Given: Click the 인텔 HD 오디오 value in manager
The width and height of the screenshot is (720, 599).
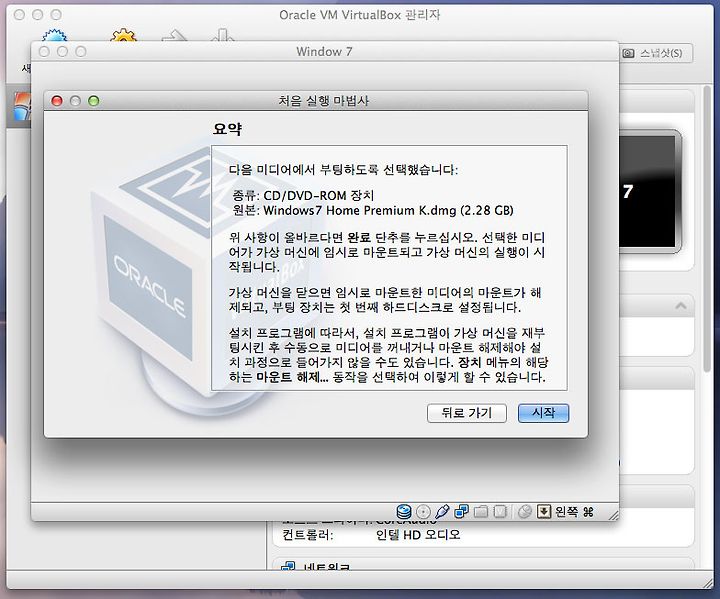Looking at the screenshot, I should 417,535.
